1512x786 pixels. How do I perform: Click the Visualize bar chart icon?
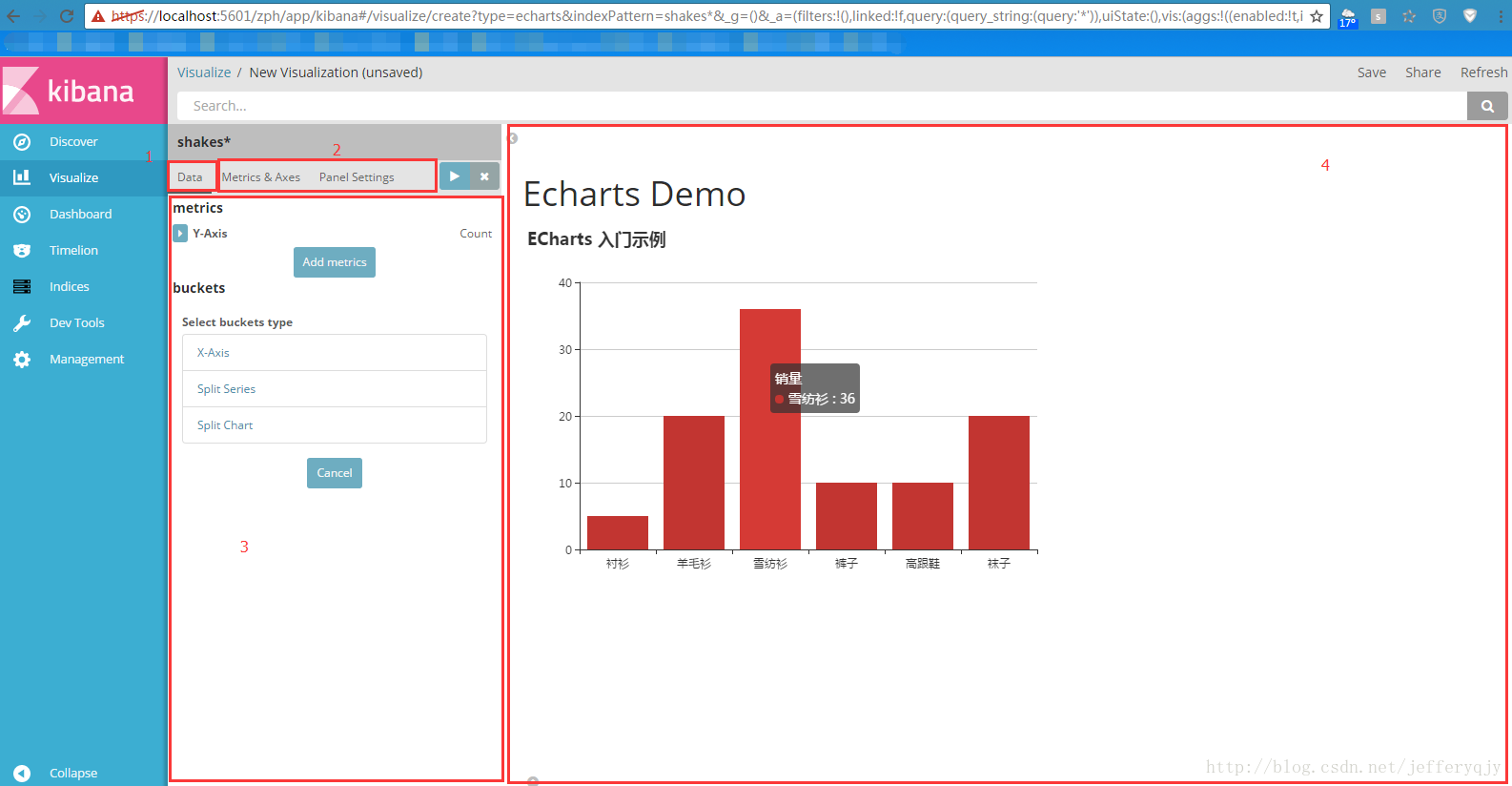[22, 177]
